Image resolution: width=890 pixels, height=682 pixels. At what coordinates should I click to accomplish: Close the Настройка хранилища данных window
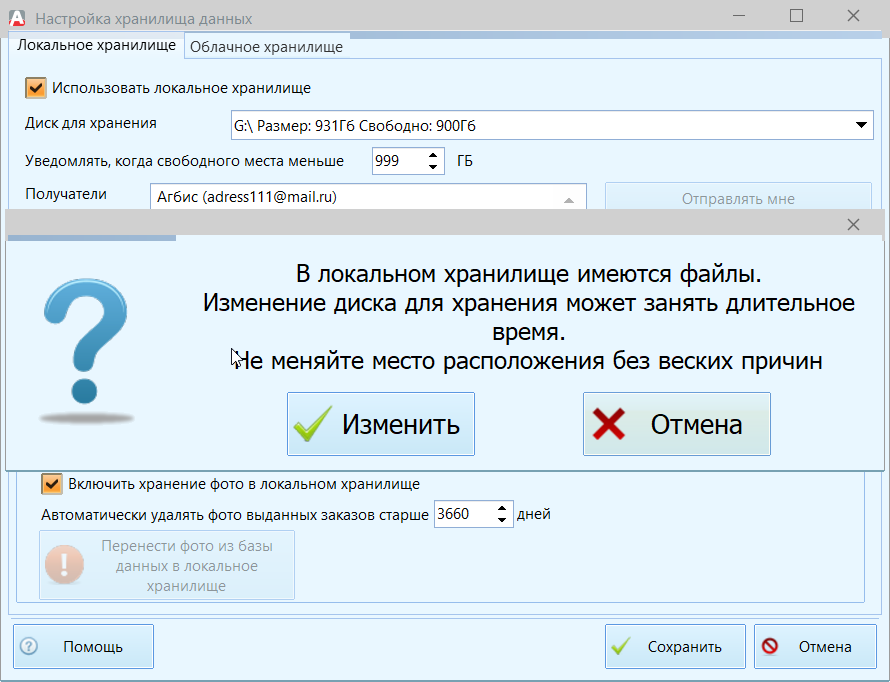pyautogui.click(x=853, y=16)
